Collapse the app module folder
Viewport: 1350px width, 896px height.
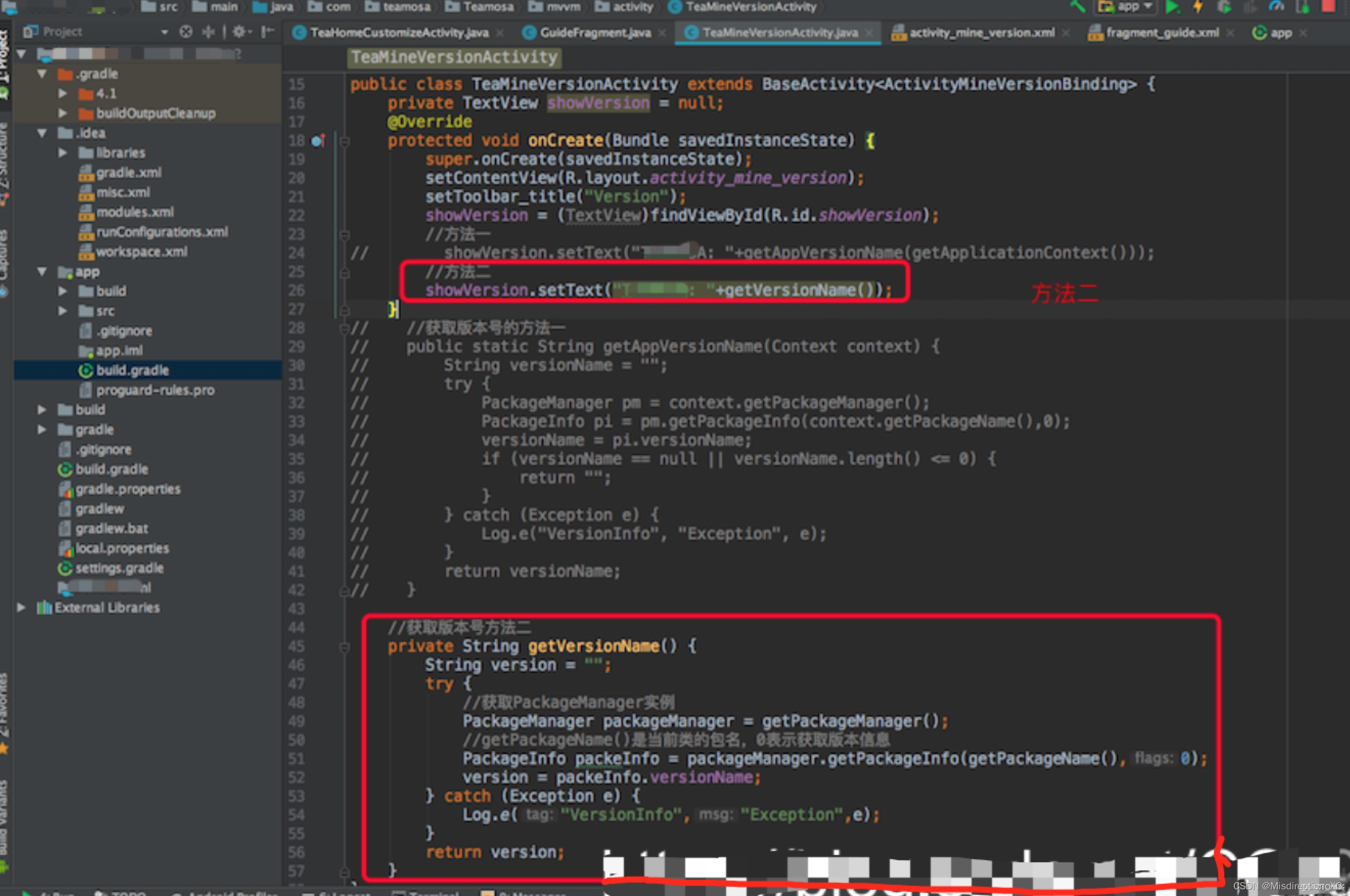(42, 272)
